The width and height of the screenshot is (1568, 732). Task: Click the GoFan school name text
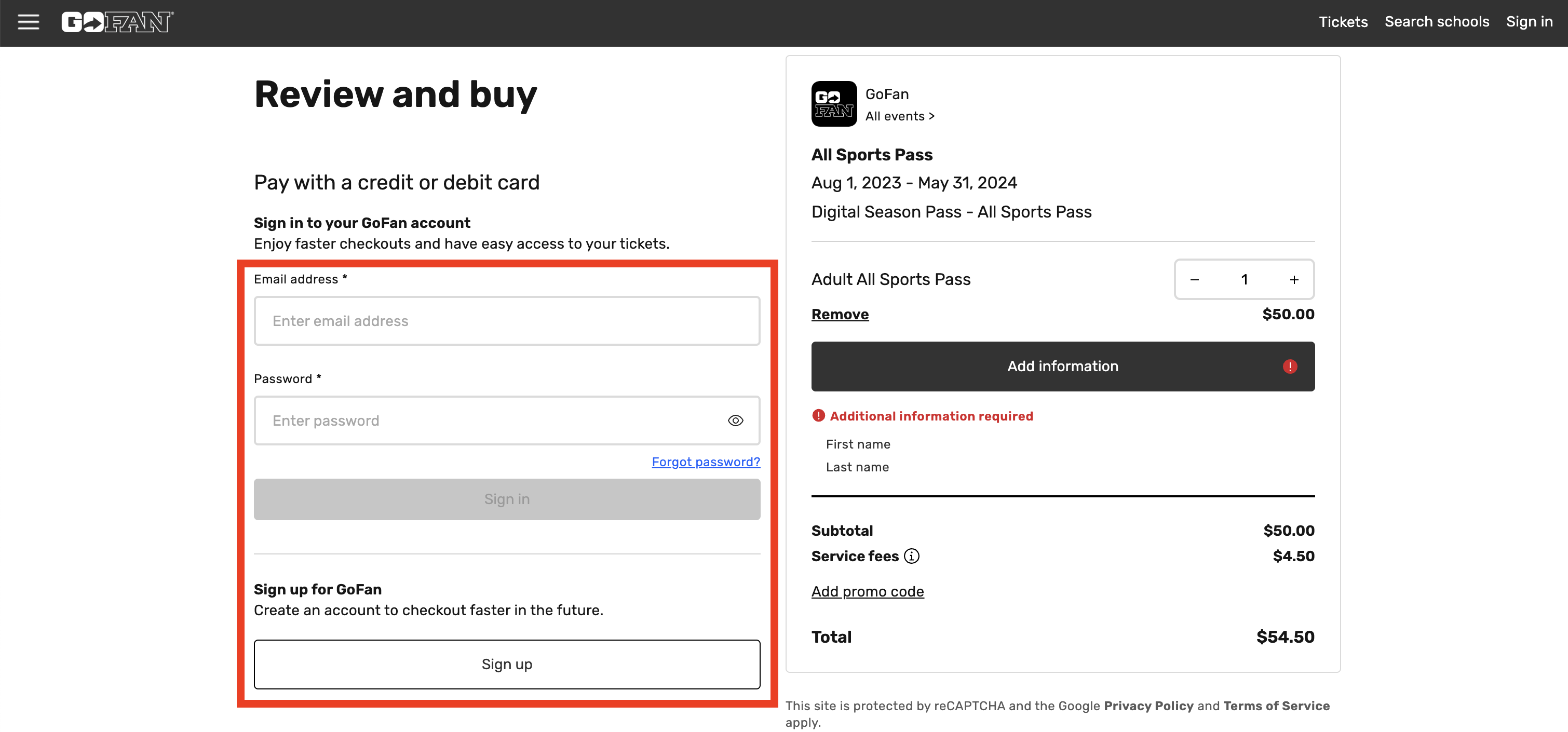(887, 94)
